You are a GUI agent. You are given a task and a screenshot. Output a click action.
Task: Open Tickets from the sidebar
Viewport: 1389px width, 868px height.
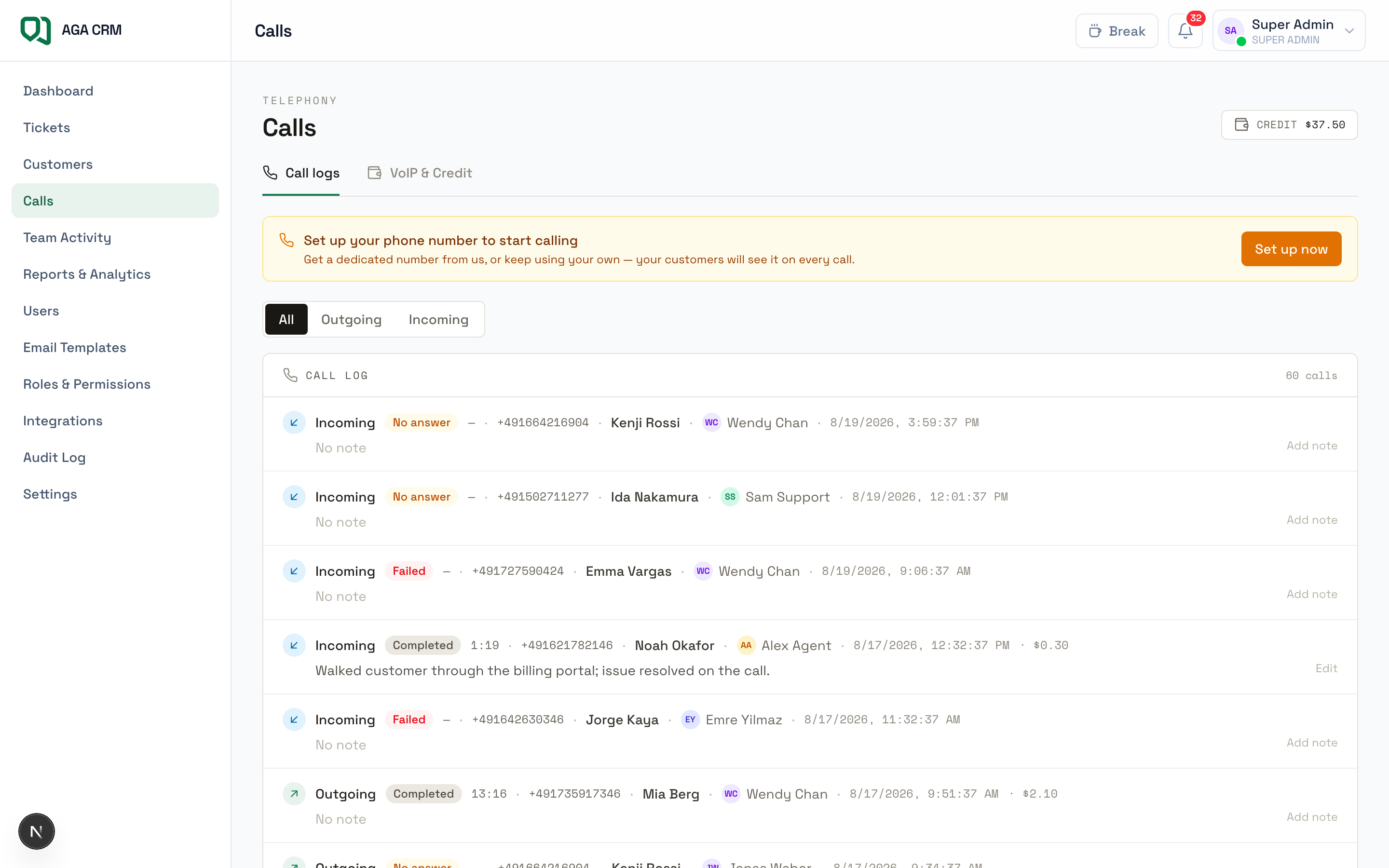pyautogui.click(x=115, y=127)
